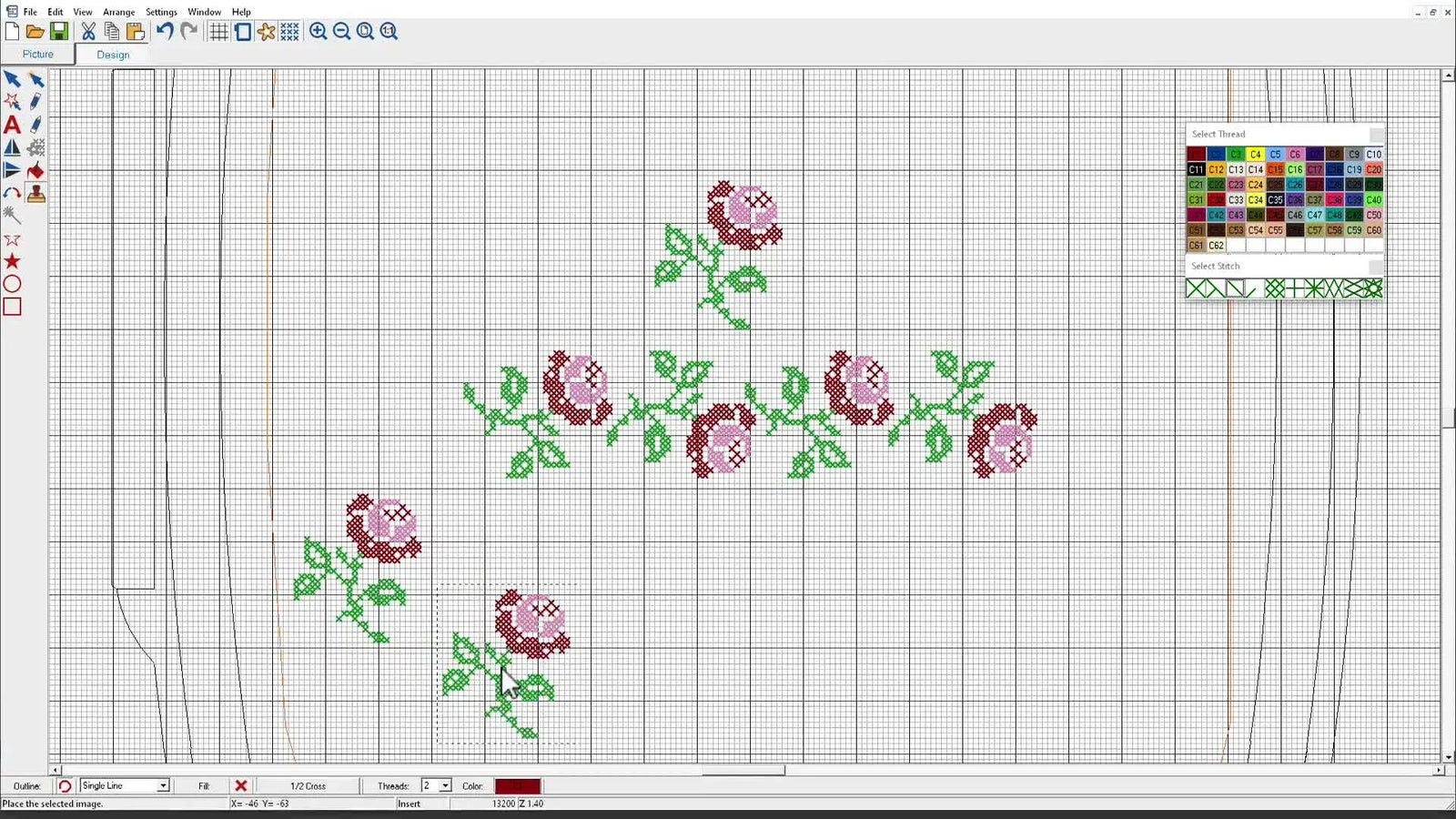Click the 1/2 Cross stitch button

point(307,785)
